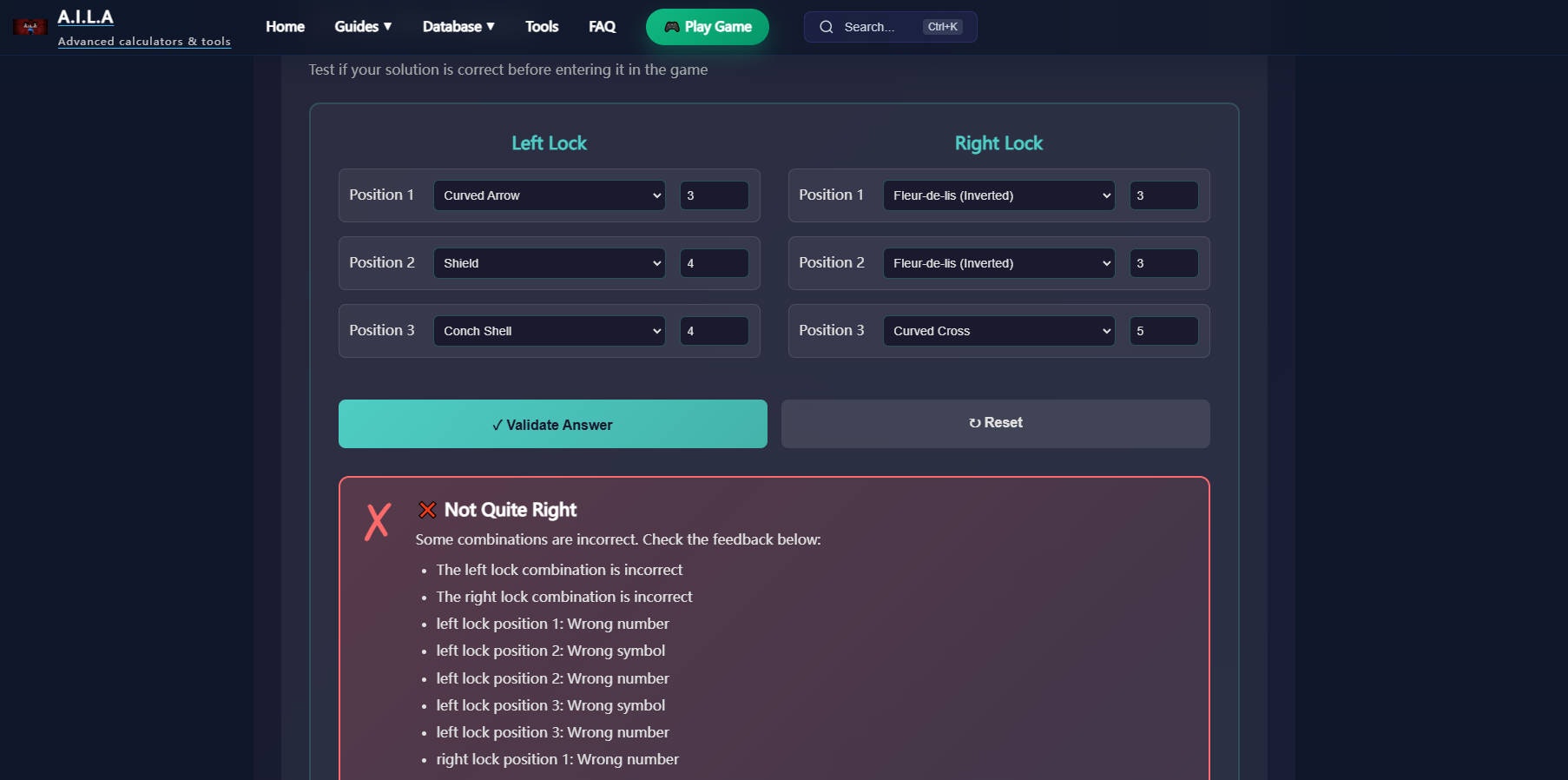Click Right Lock Position 1 number field

tap(1164, 195)
